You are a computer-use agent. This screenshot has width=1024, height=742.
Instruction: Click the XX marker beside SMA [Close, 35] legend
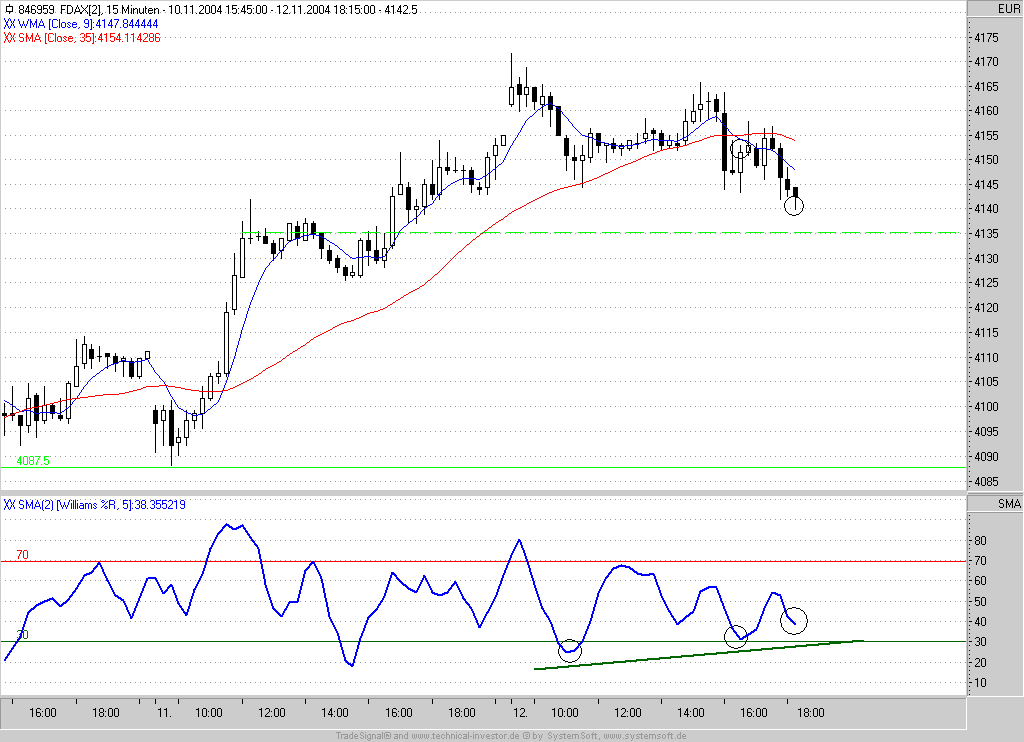[9, 38]
